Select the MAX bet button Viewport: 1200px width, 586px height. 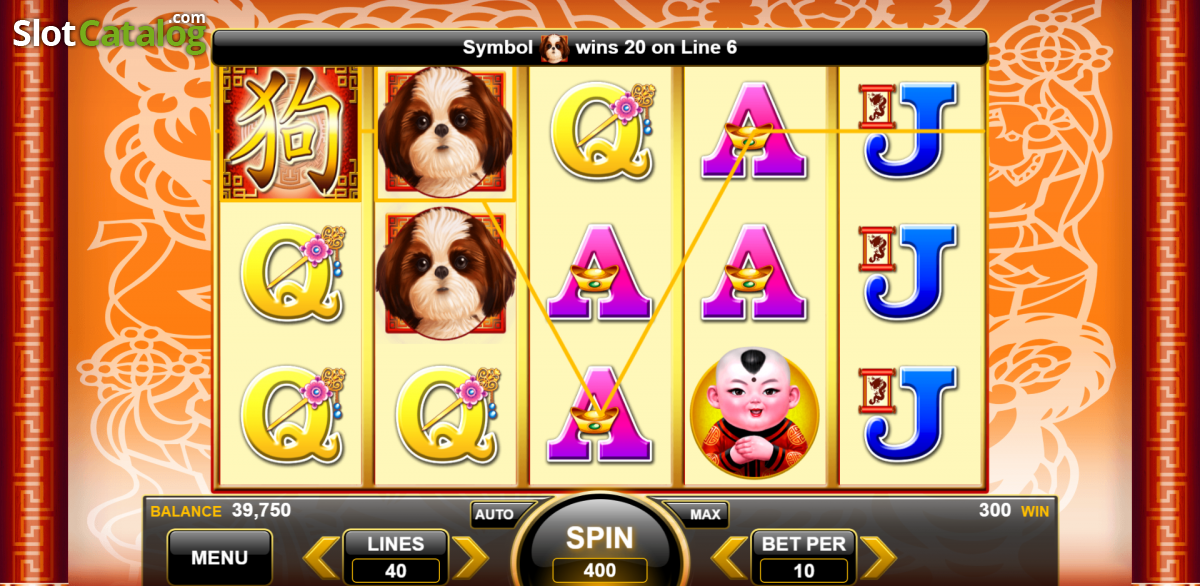705,514
